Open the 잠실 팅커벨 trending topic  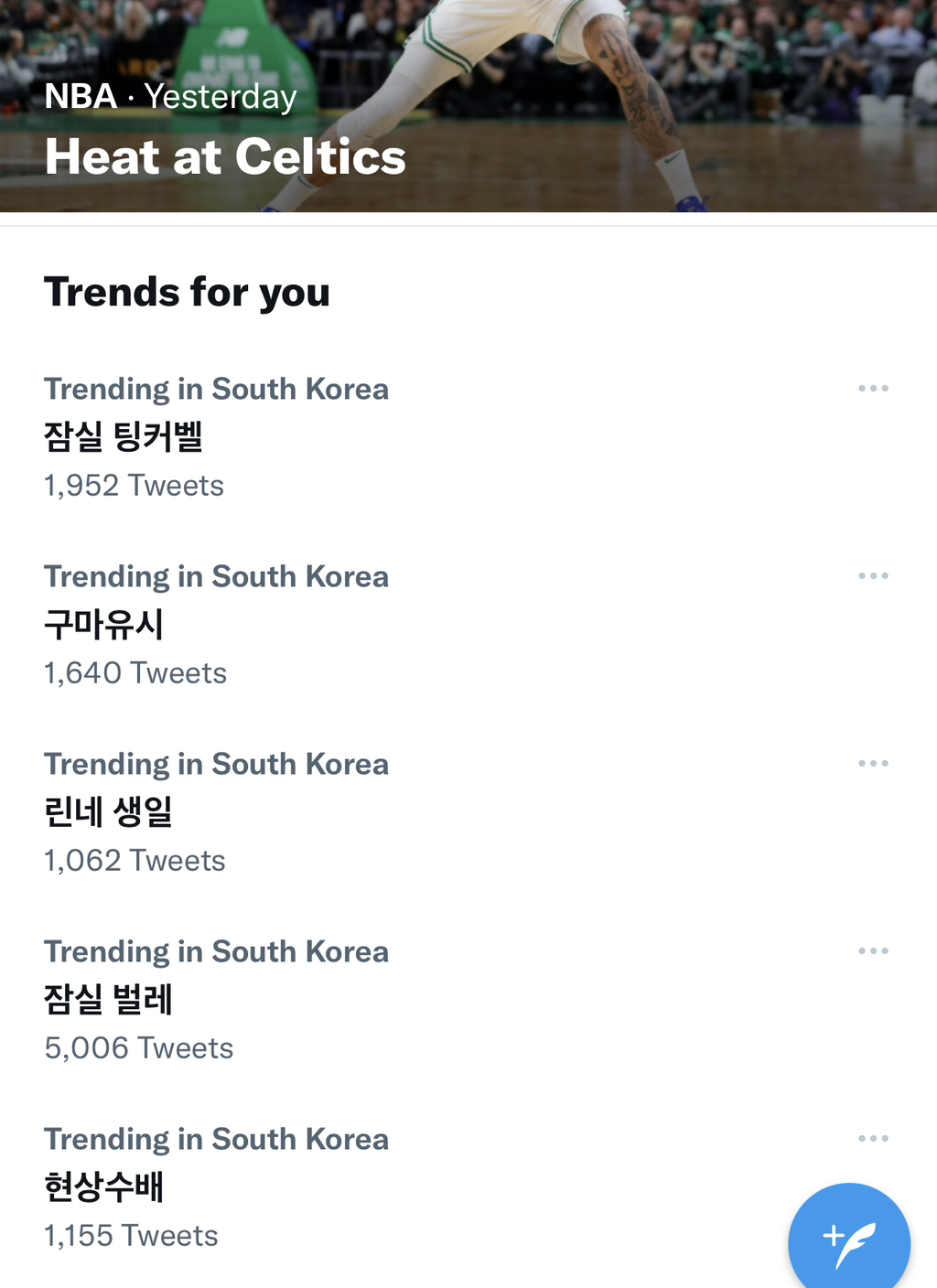point(124,437)
